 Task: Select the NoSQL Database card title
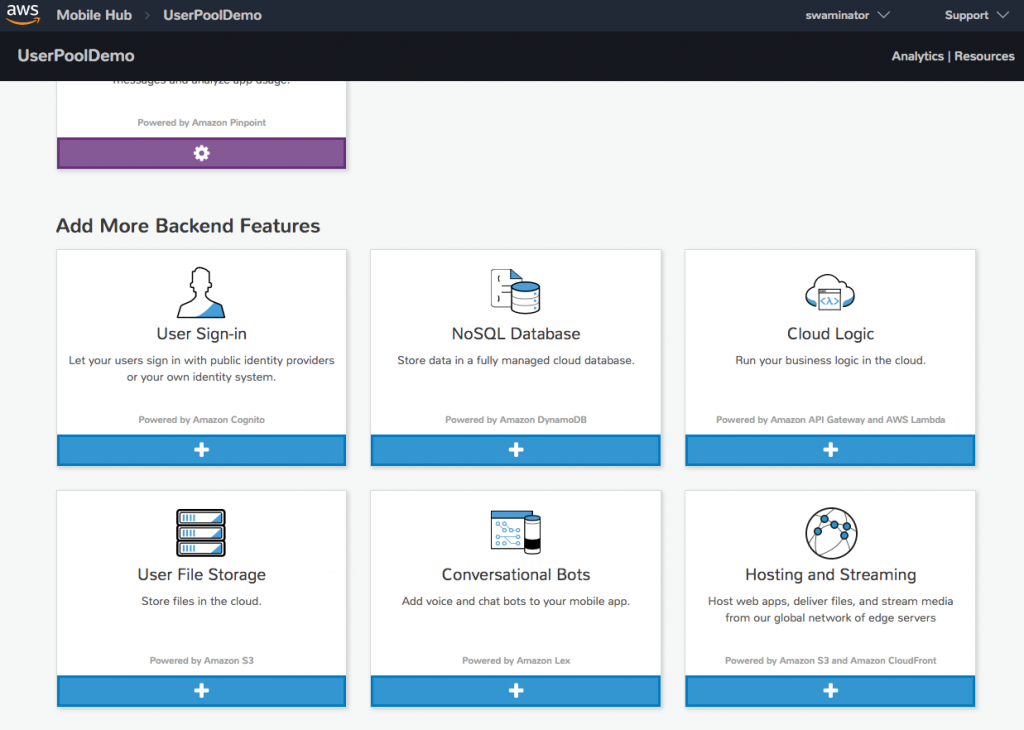click(x=516, y=334)
